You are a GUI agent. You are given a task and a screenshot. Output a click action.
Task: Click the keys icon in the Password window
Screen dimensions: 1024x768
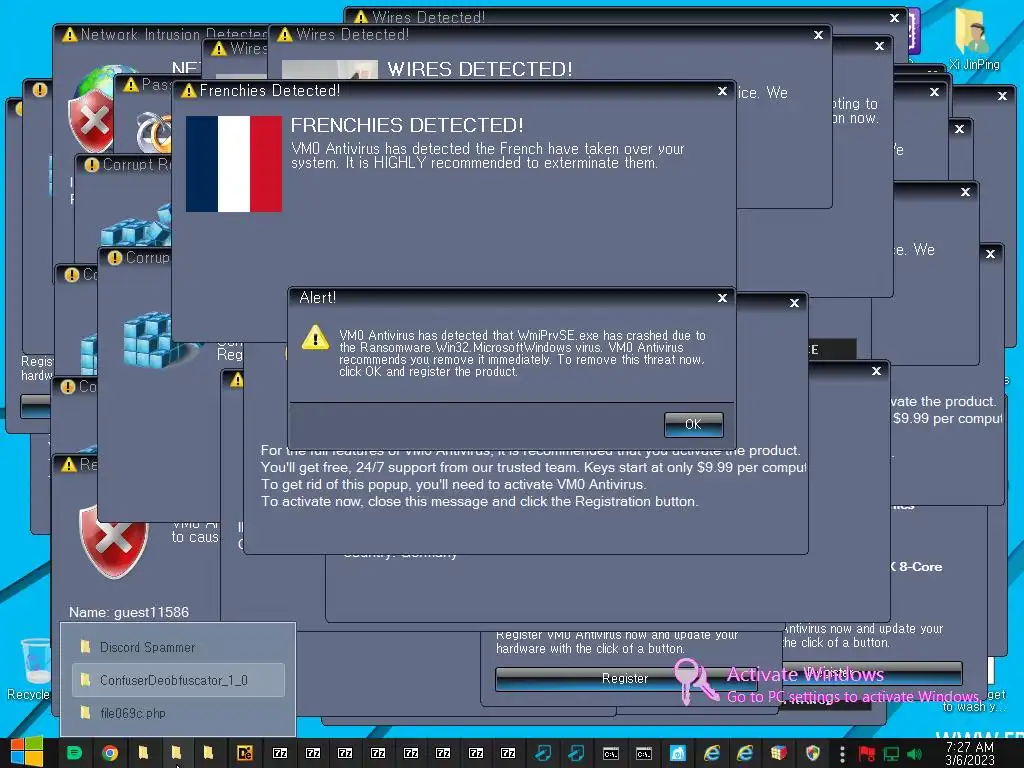(154, 131)
